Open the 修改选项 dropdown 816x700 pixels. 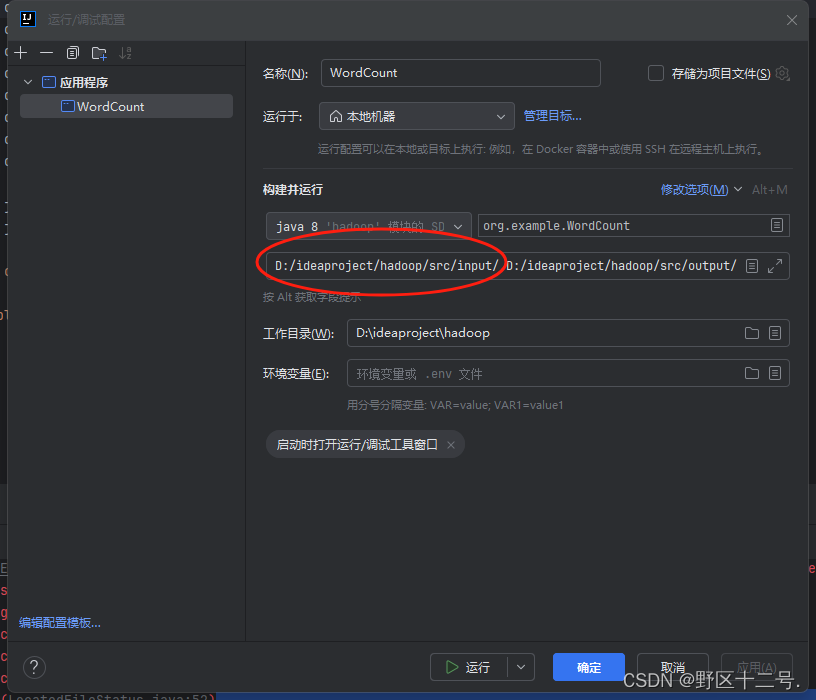(695, 189)
